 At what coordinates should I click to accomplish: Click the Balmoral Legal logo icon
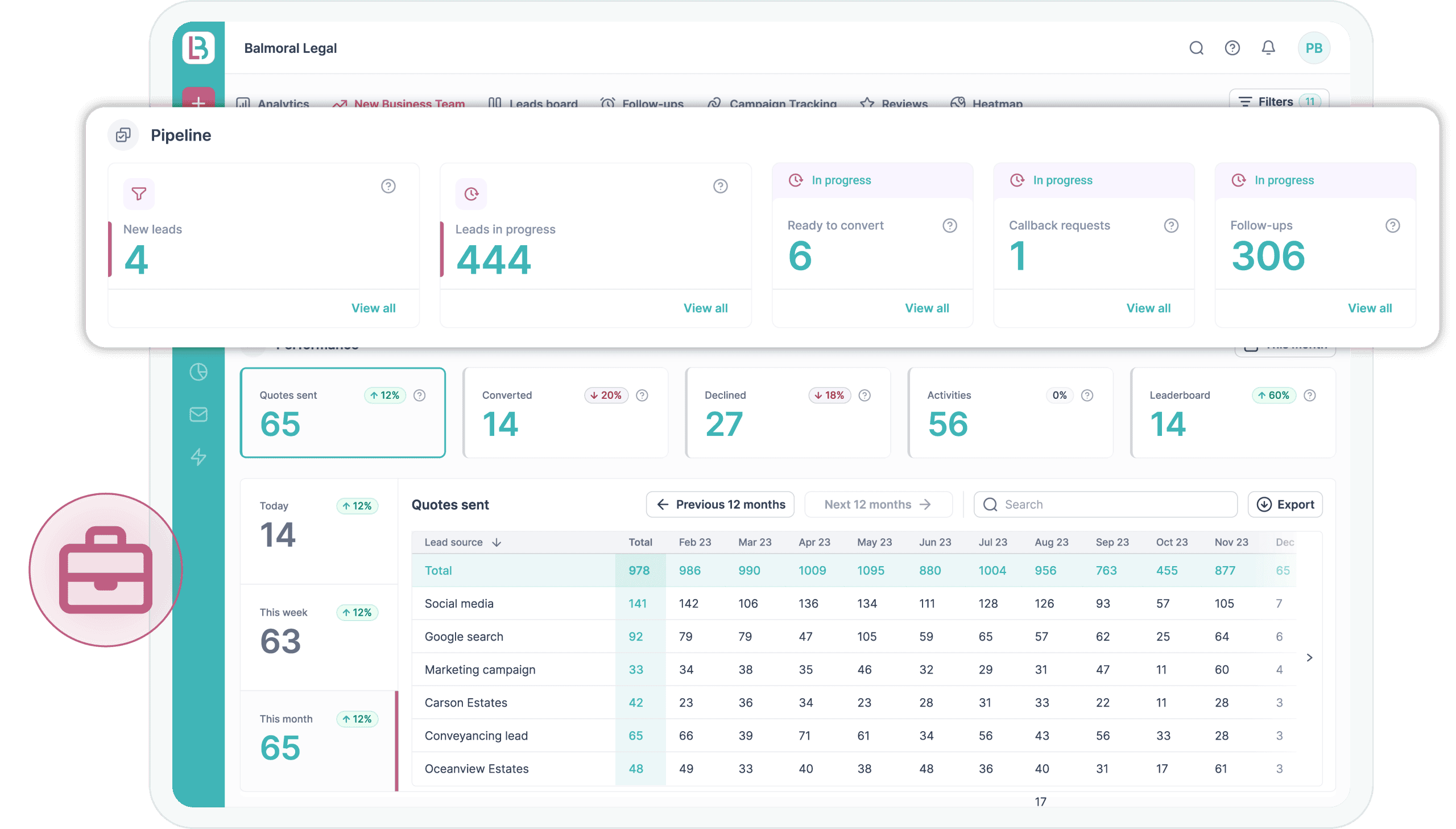pyautogui.click(x=198, y=48)
